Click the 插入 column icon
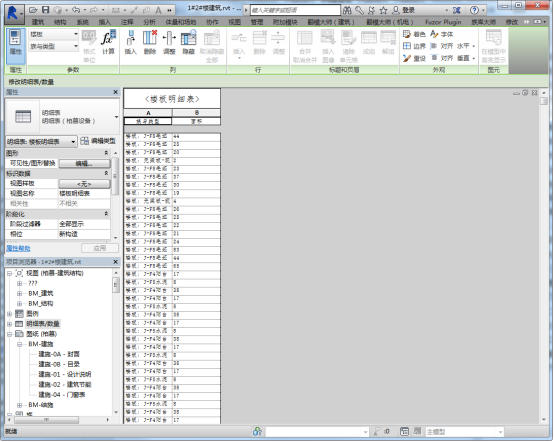This screenshot has height=442, width=554. click(130, 42)
